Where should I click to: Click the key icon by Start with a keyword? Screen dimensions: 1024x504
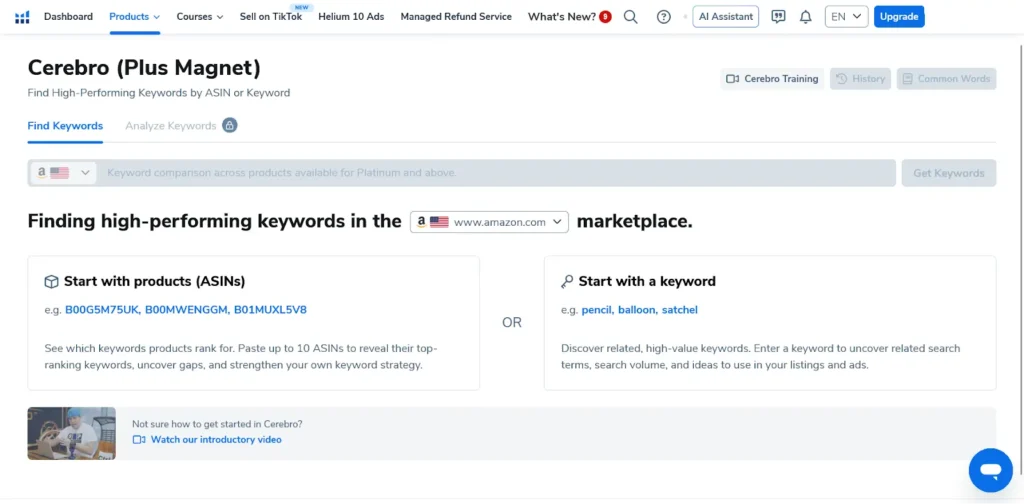point(567,281)
